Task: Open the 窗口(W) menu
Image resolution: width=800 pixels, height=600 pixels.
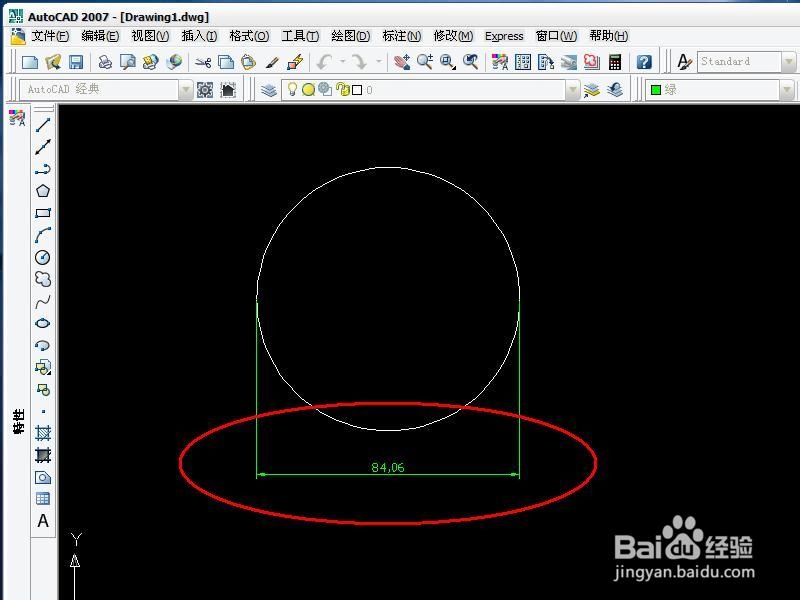Action: (x=556, y=36)
